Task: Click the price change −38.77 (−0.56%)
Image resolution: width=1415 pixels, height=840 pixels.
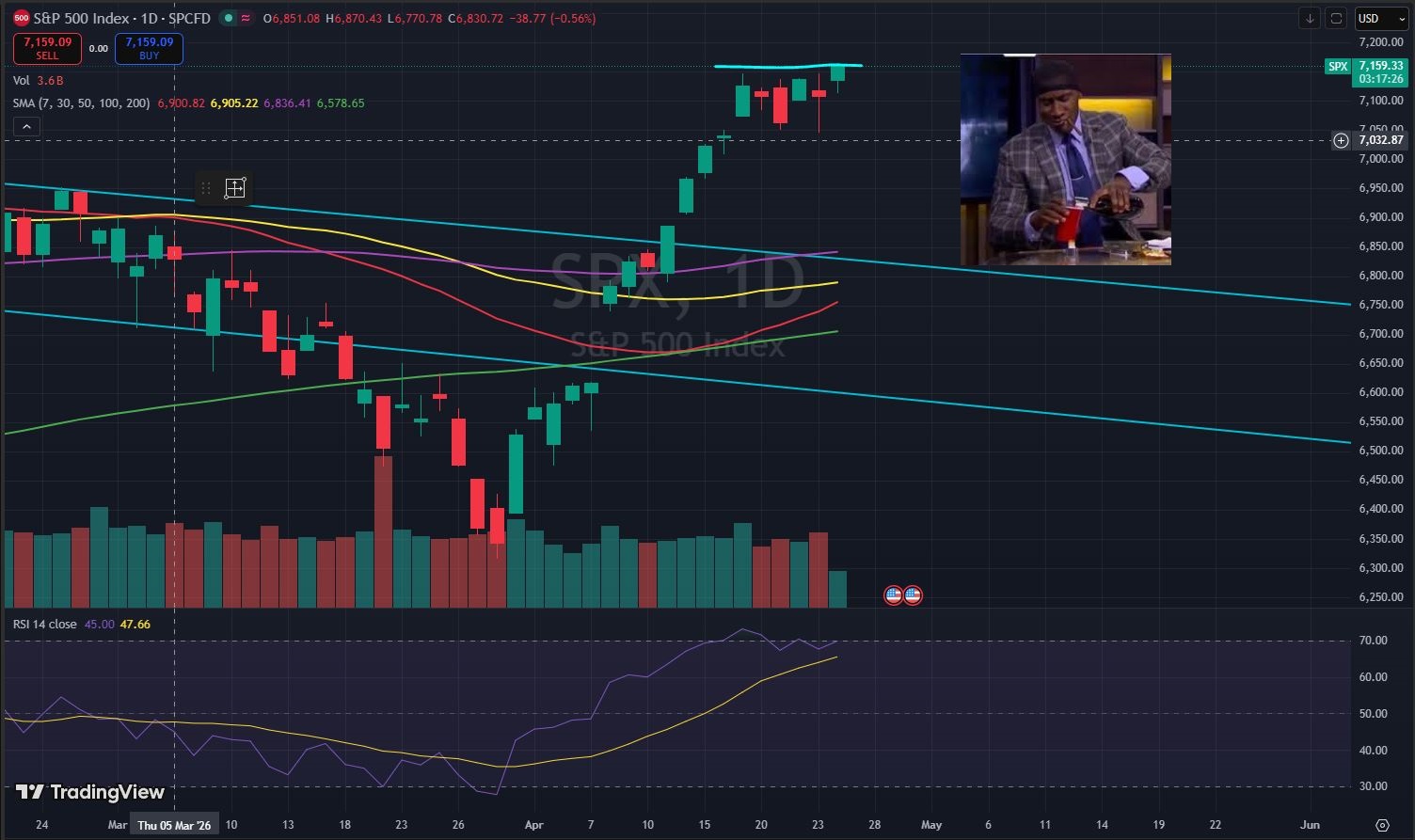Action: click(x=552, y=19)
